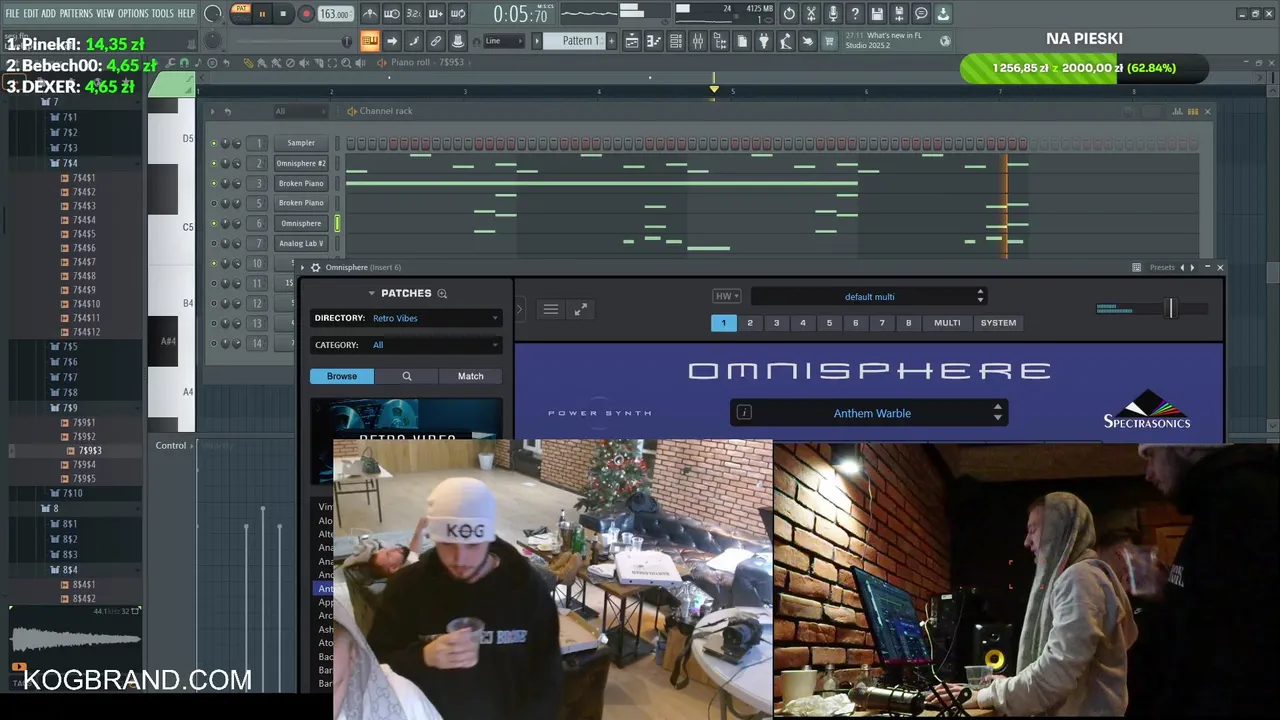Click the microphone audio recording icon
Screen dimensions: 1280x720
point(833,14)
